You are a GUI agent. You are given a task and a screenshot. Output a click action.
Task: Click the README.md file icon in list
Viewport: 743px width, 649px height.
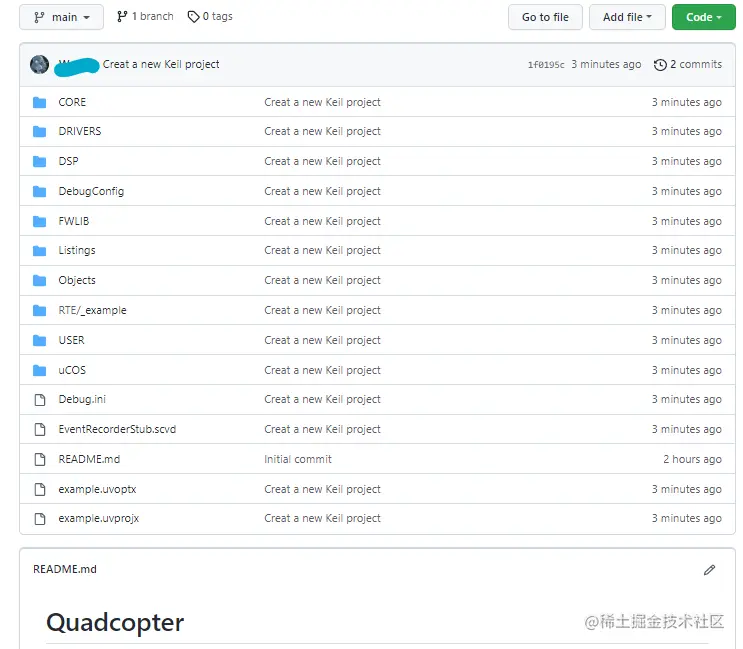40,460
